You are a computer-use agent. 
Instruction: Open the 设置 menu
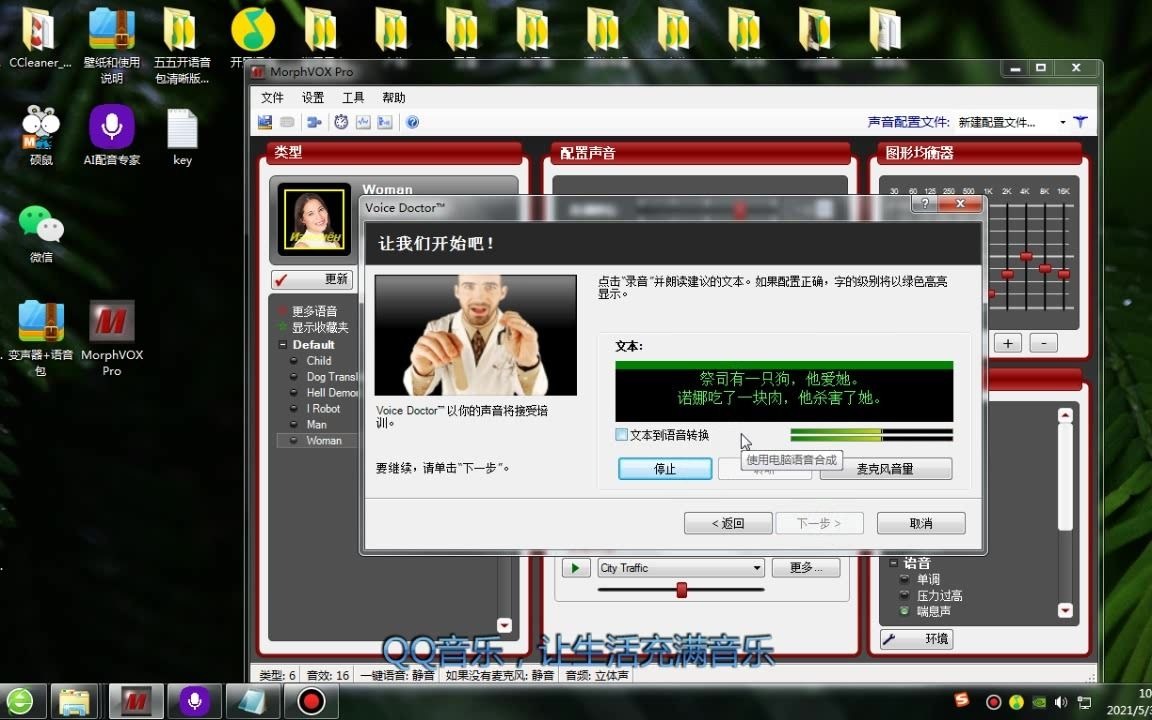[x=311, y=97]
